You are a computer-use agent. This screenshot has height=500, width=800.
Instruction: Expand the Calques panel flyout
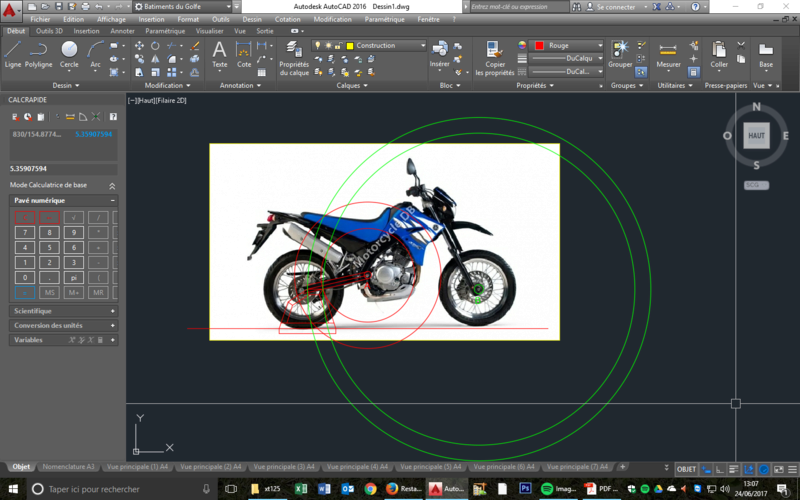pos(352,85)
